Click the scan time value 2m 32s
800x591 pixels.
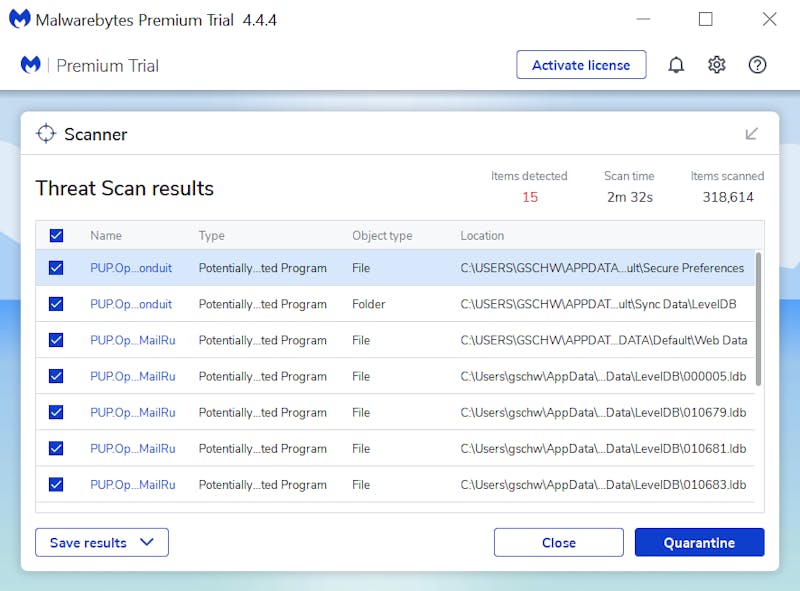point(630,197)
